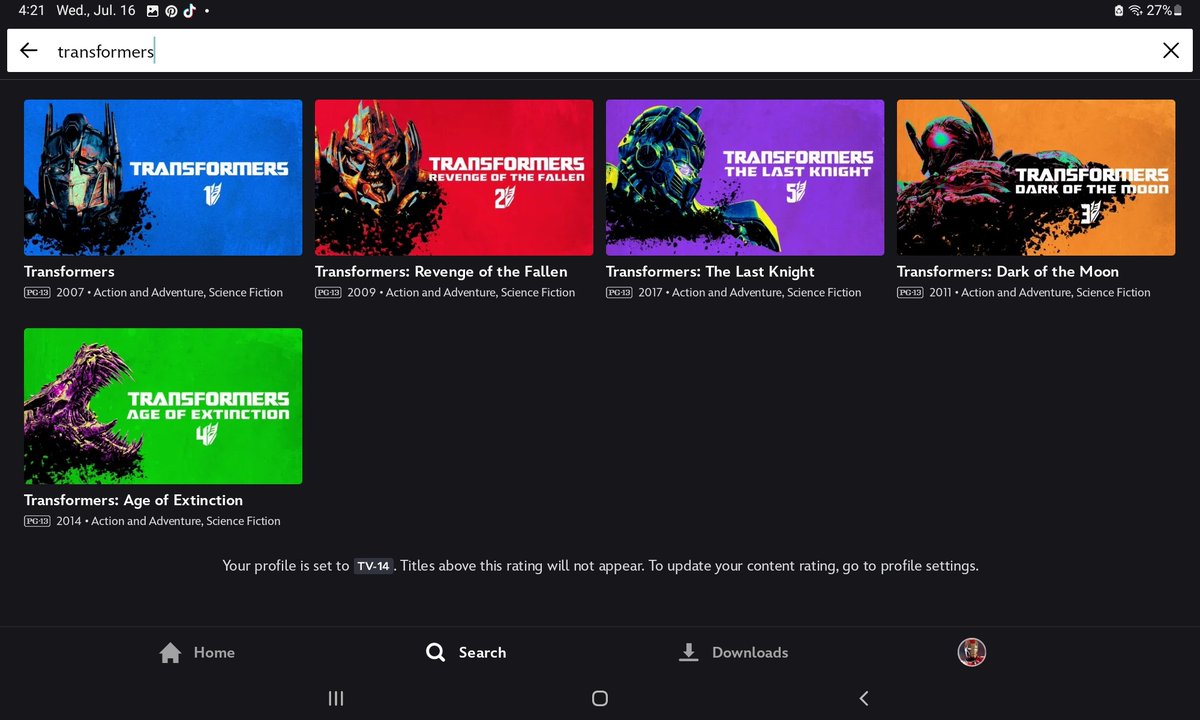Screen dimensions: 1200x720
Task: Clear search text with X icon
Action: (x=1171, y=51)
